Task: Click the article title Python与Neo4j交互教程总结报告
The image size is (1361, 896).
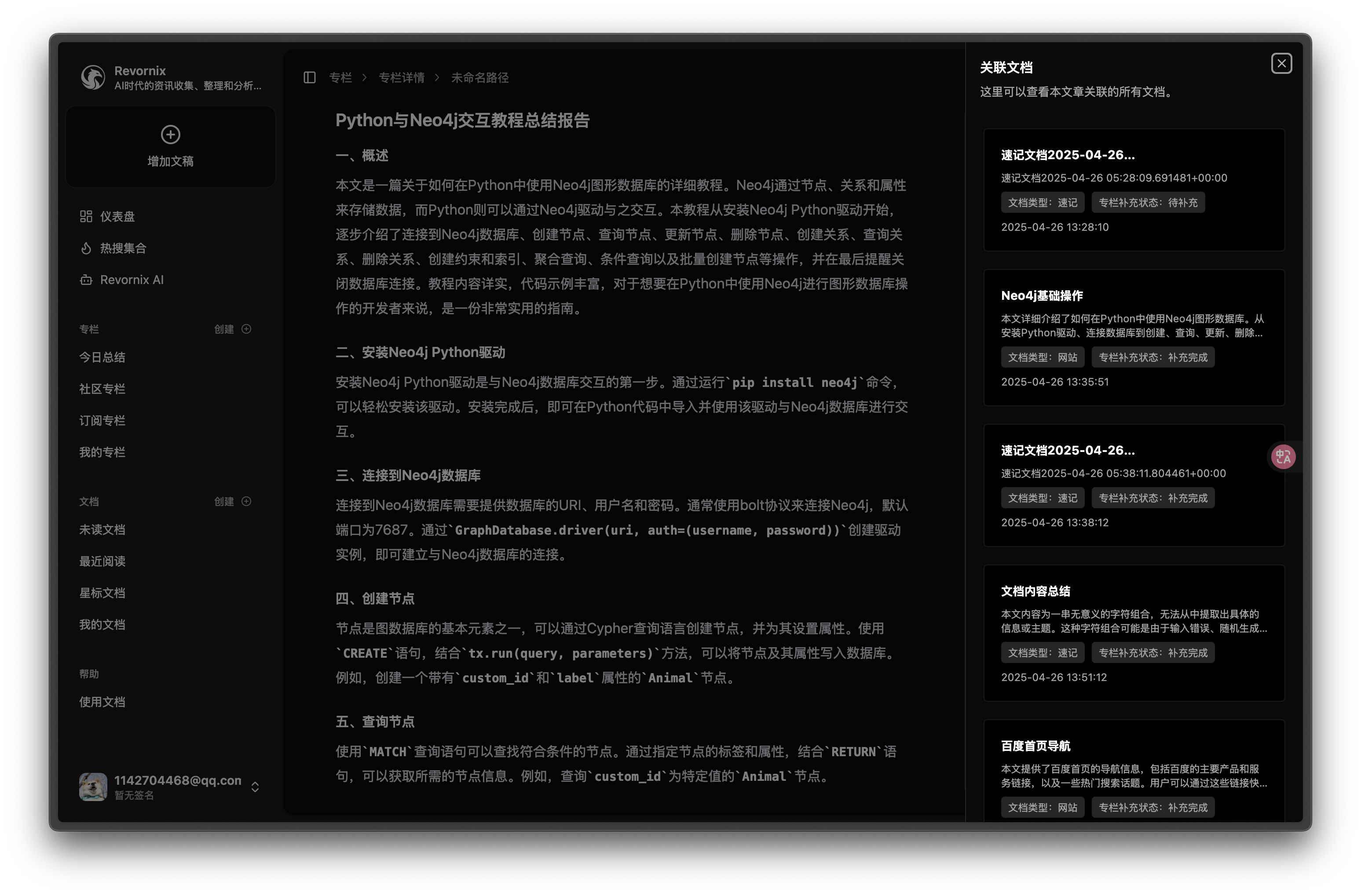Action: [x=462, y=120]
